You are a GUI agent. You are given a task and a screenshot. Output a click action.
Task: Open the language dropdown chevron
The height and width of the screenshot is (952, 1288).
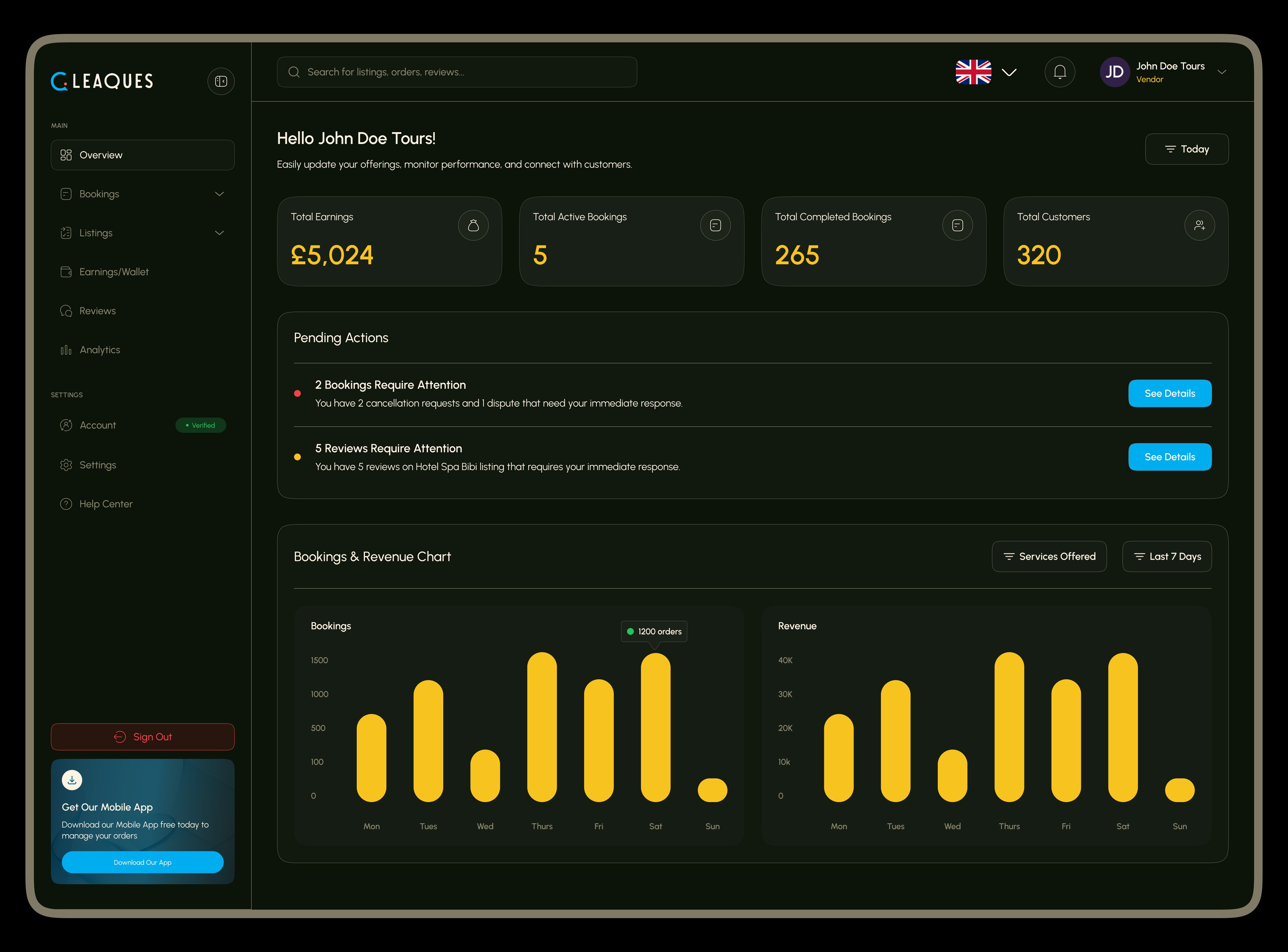point(1009,72)
